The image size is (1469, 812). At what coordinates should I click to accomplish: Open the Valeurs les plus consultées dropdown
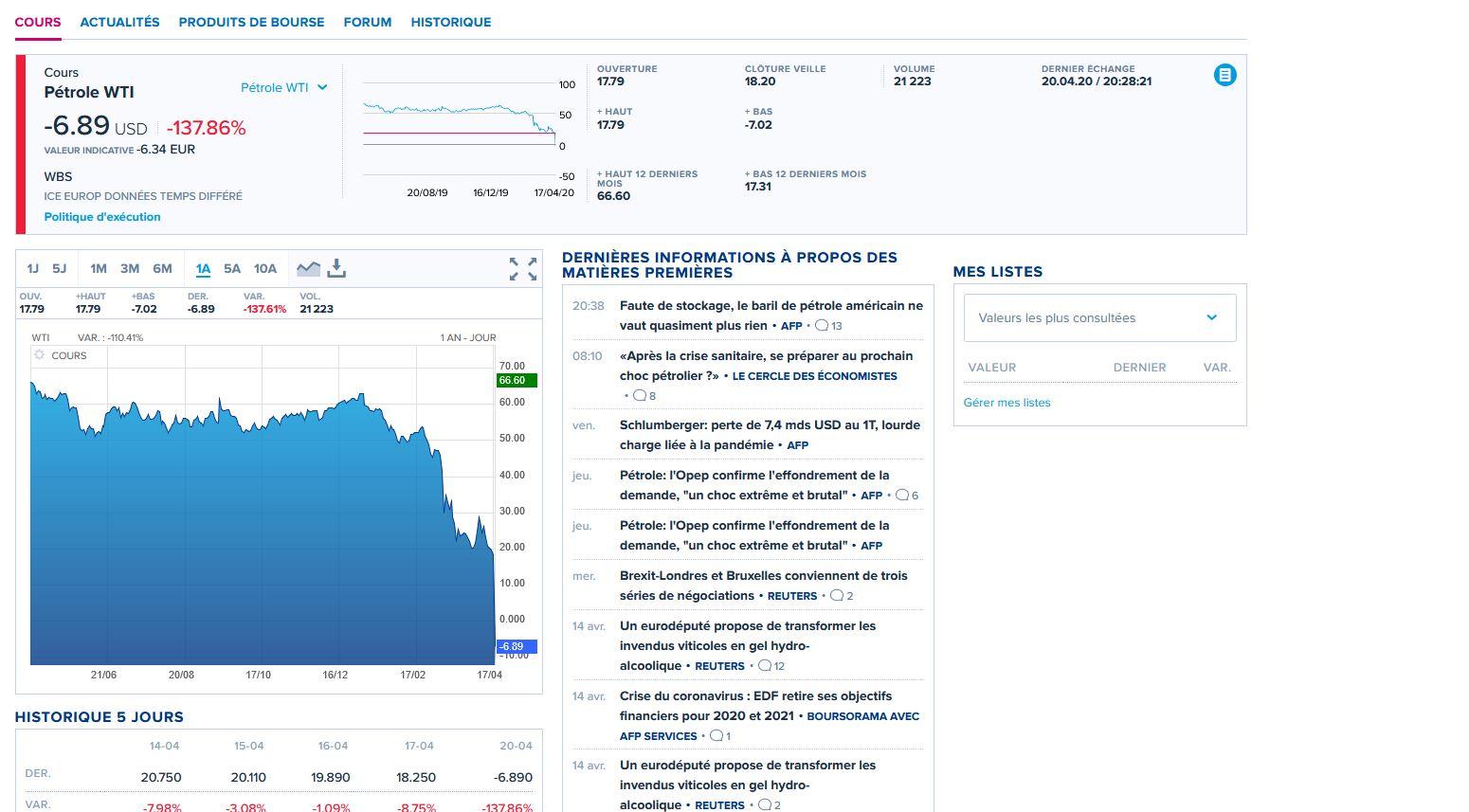pos(1099,318)
